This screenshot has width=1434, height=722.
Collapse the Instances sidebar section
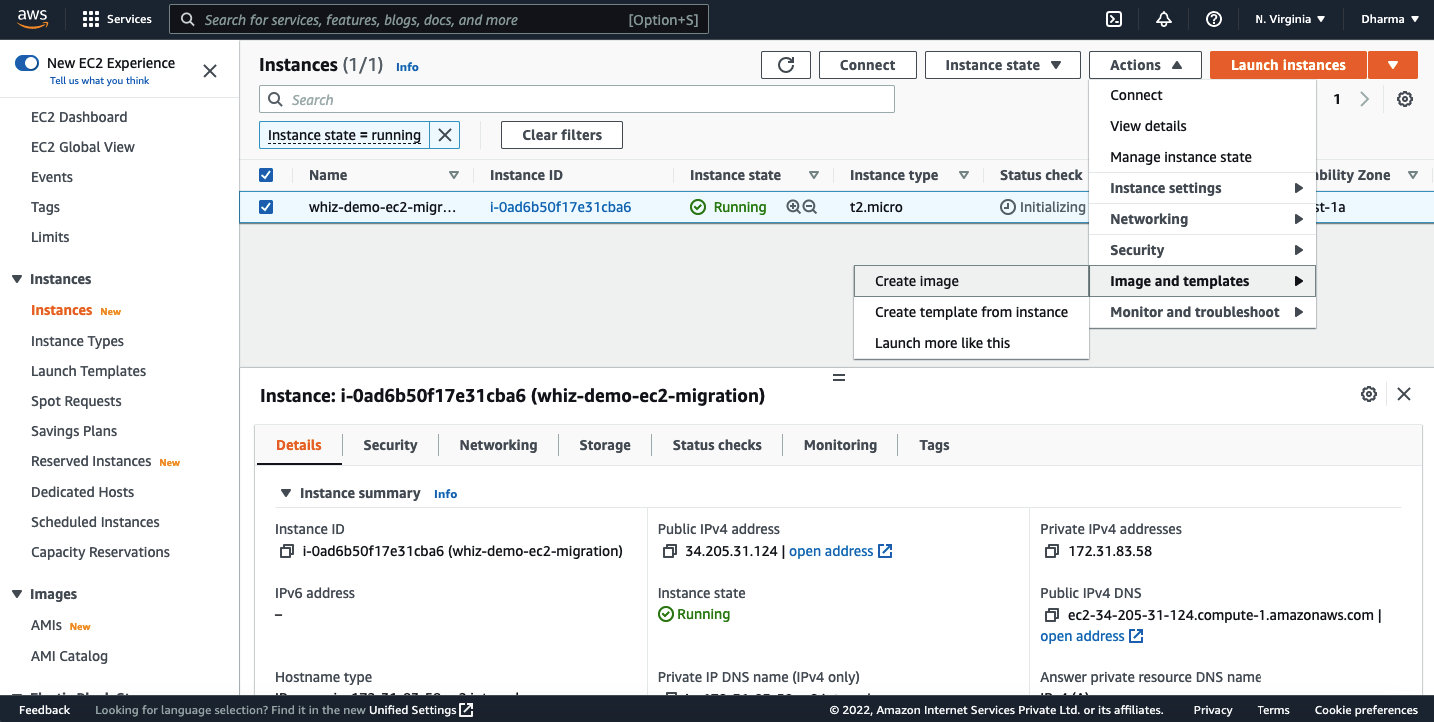coord(17,279)
